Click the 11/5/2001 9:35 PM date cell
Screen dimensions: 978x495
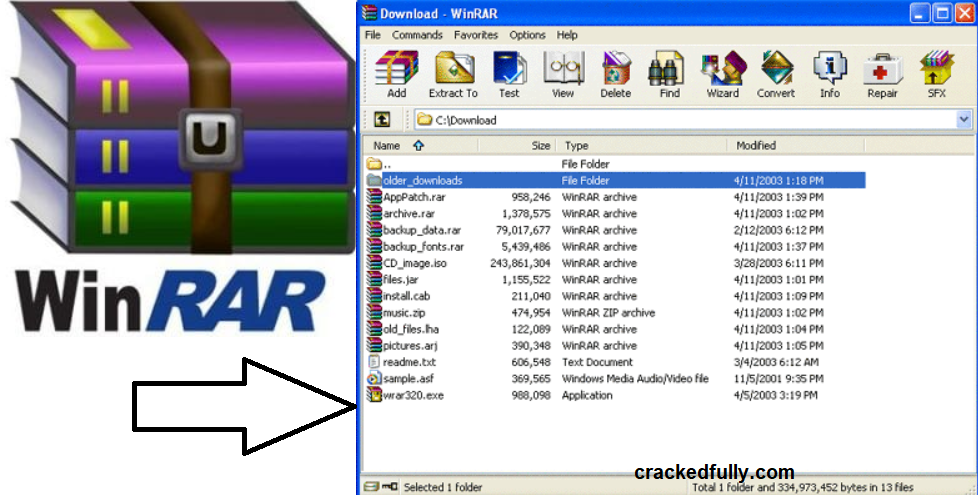click(778, 378)
